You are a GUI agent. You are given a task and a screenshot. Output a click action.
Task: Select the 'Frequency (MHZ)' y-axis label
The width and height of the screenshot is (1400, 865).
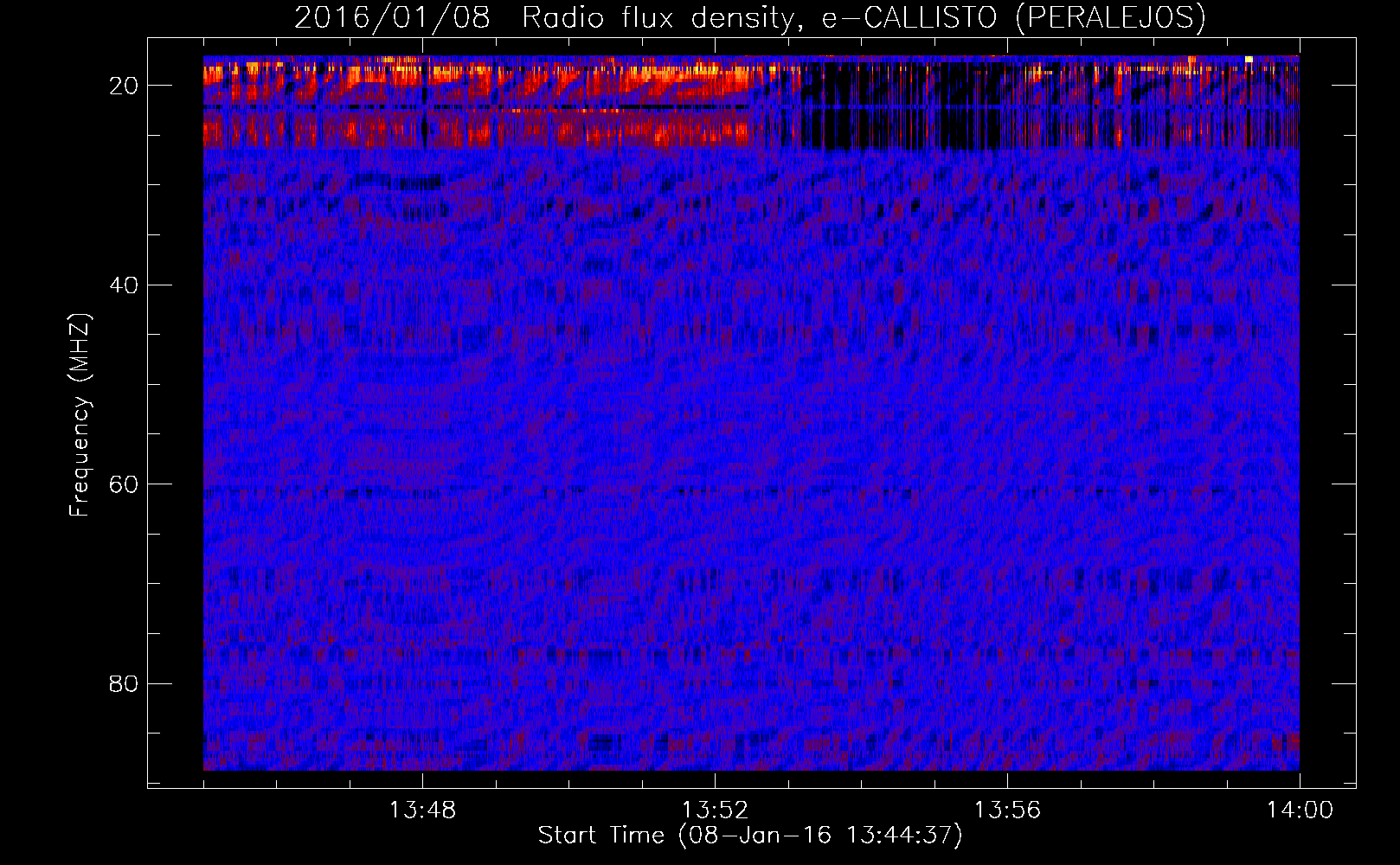tap(80, 415)
